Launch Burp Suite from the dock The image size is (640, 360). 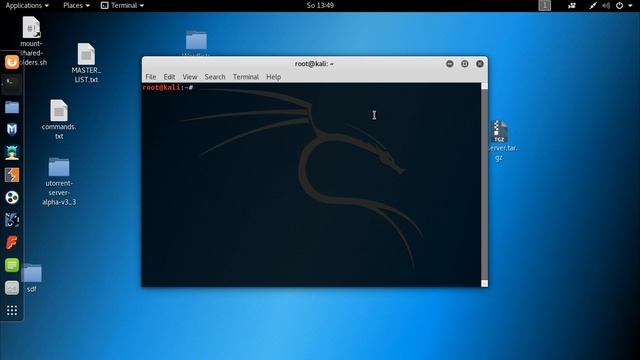tap(11, 175)
